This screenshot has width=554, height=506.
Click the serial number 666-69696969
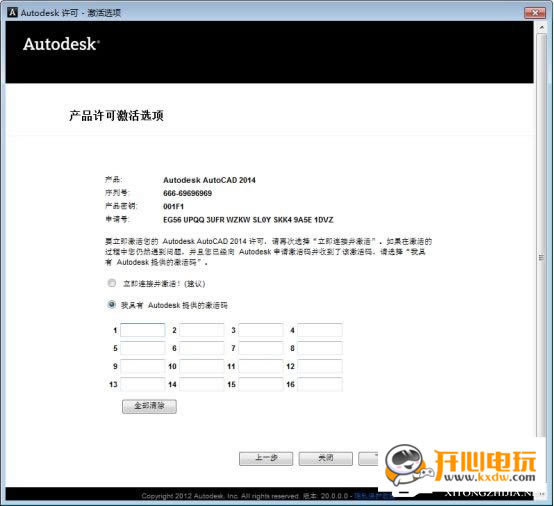click(x=188, y=193)
